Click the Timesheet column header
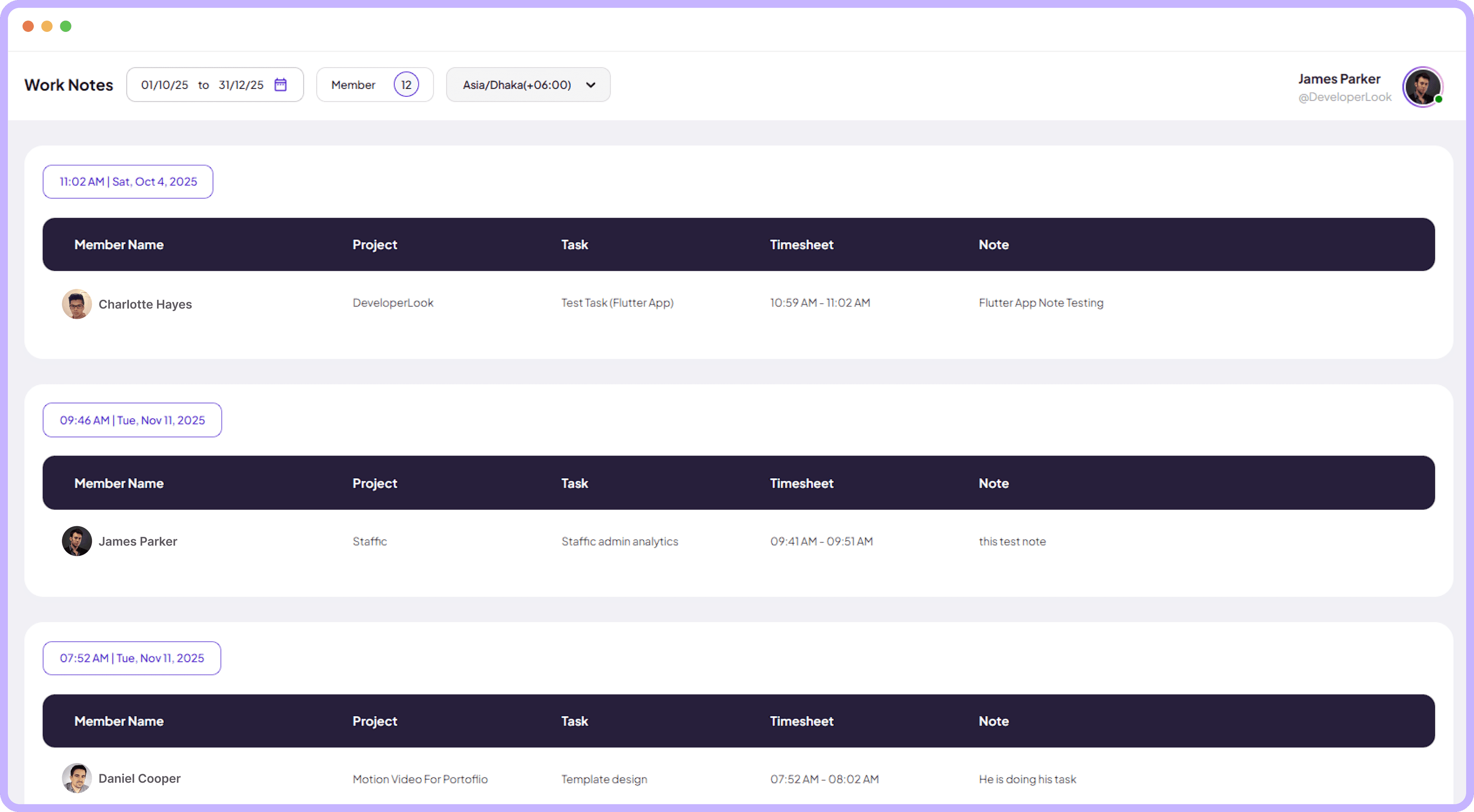1474x812 pixels. (x=801, y=244)
